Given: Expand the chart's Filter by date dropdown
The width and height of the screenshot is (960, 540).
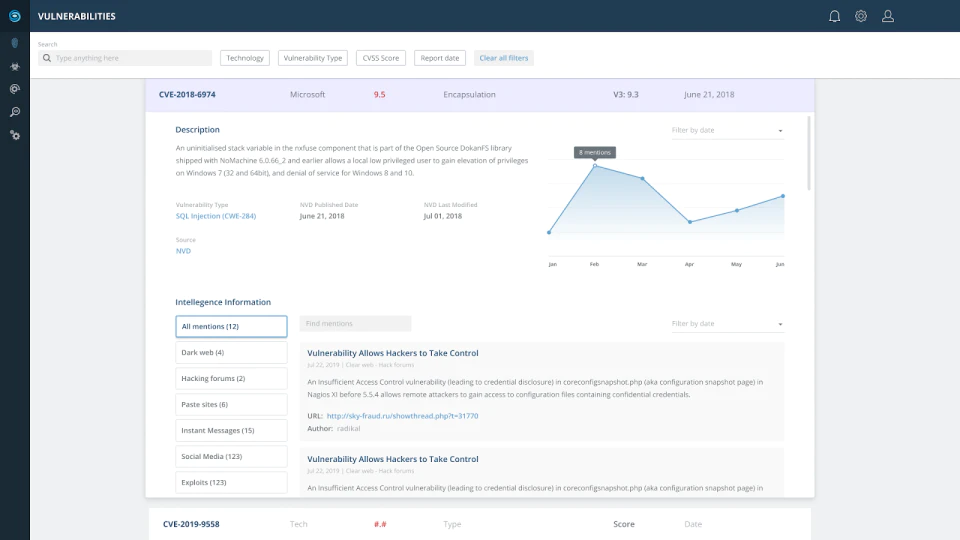Looking at the screenshot, I should 727,130.
